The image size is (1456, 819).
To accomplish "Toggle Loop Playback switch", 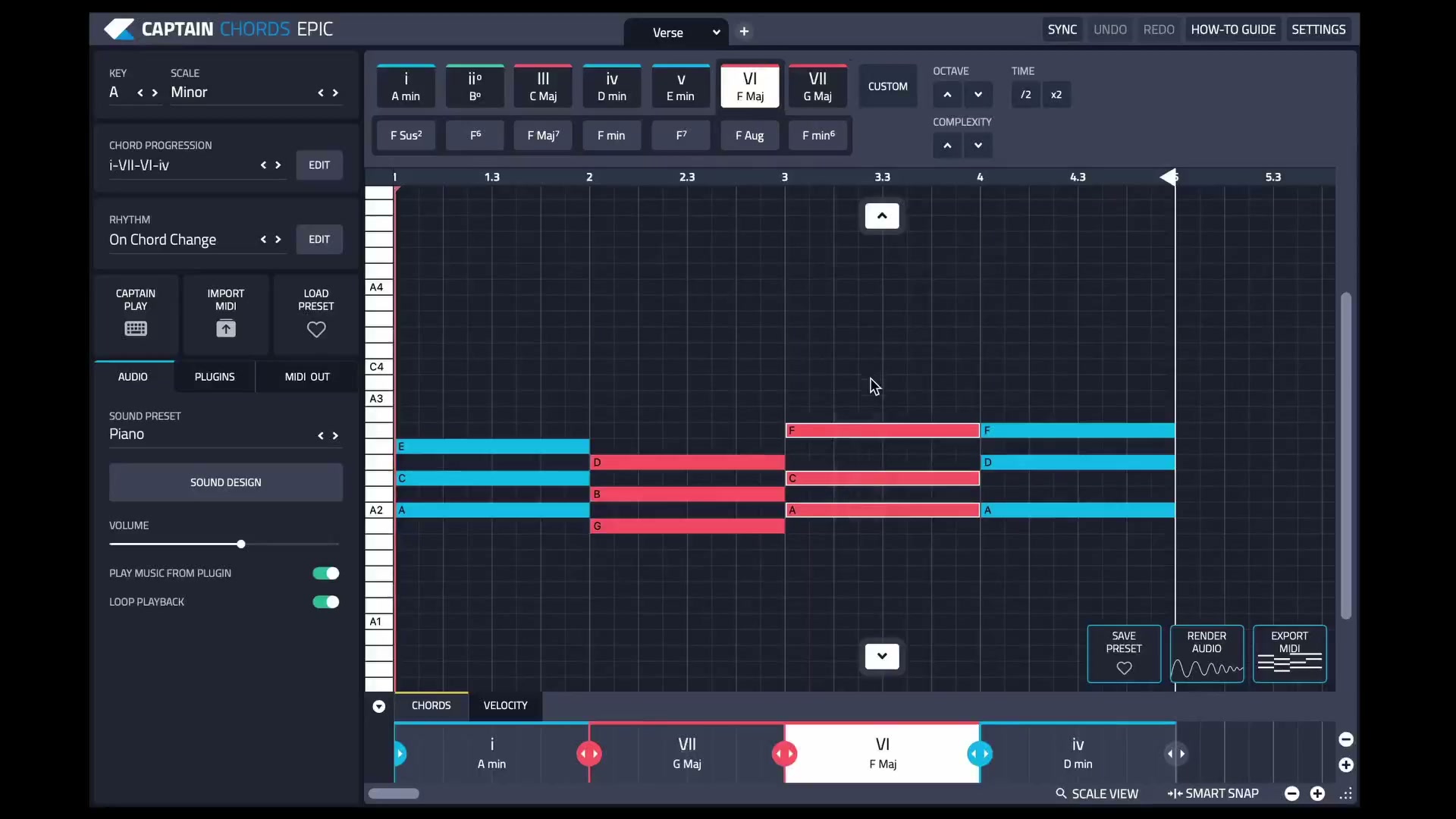I will click(326, 602).
